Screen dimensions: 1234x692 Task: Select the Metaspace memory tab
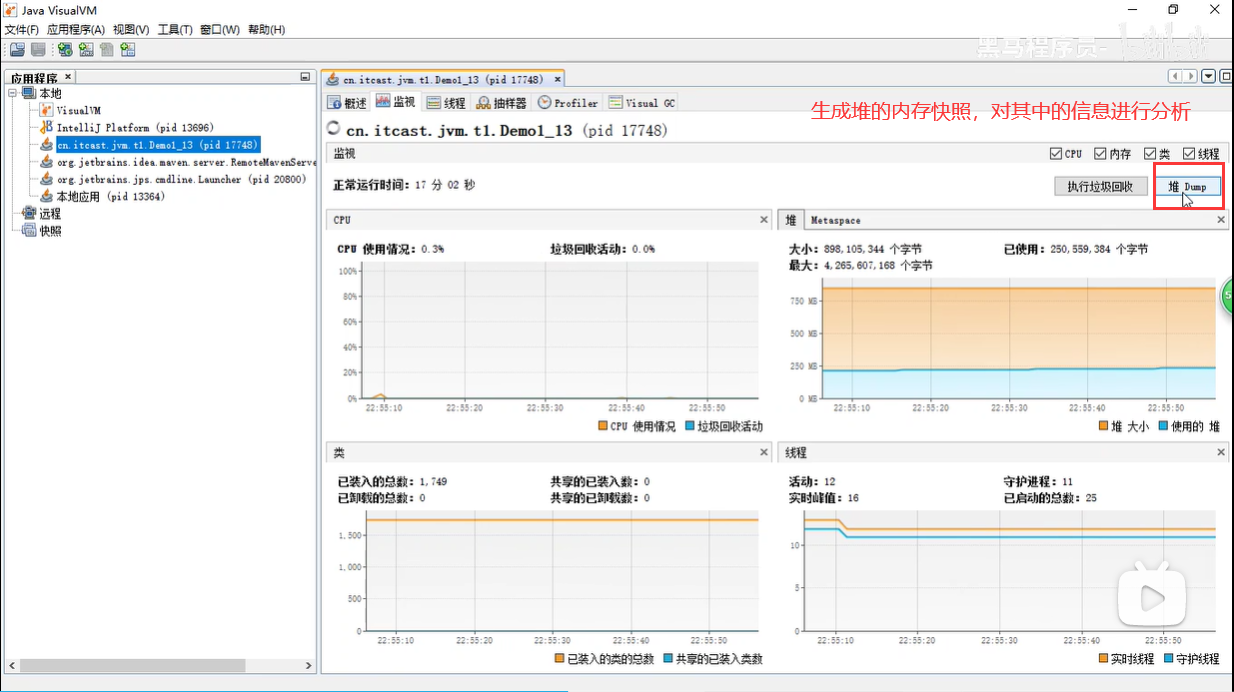pyautogui.click(x=835, y=220)
